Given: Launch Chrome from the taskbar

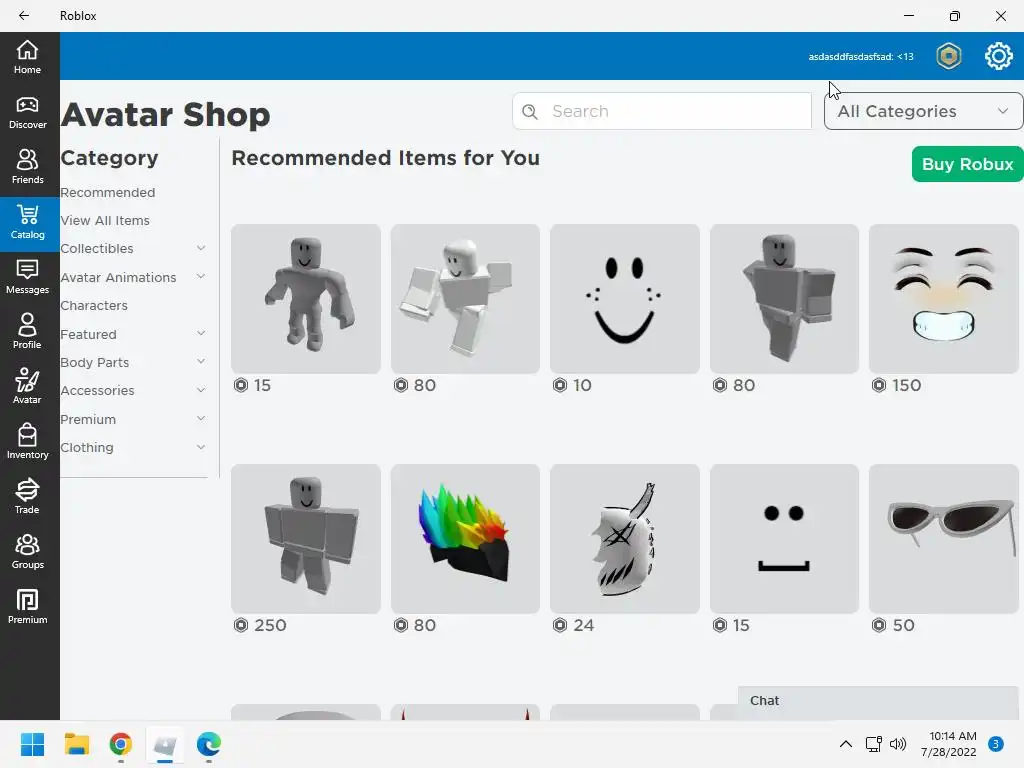Looking at the screenshot, I should (121, 744).
